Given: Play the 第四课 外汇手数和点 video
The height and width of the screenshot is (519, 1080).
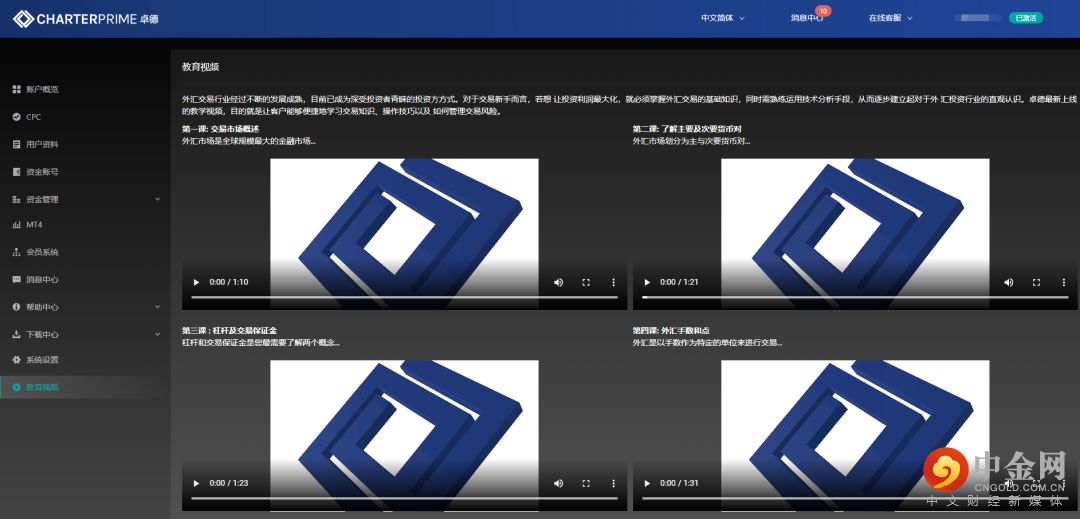Looking at the screenshot, I should pos(647,483).
